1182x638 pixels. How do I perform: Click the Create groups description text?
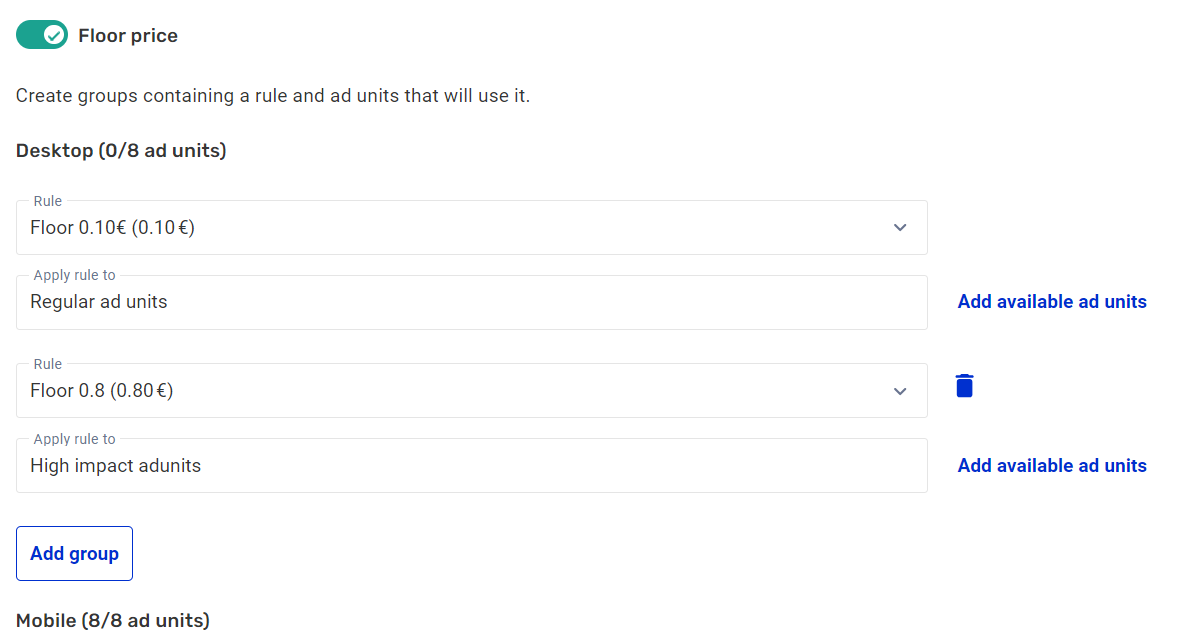273,97
